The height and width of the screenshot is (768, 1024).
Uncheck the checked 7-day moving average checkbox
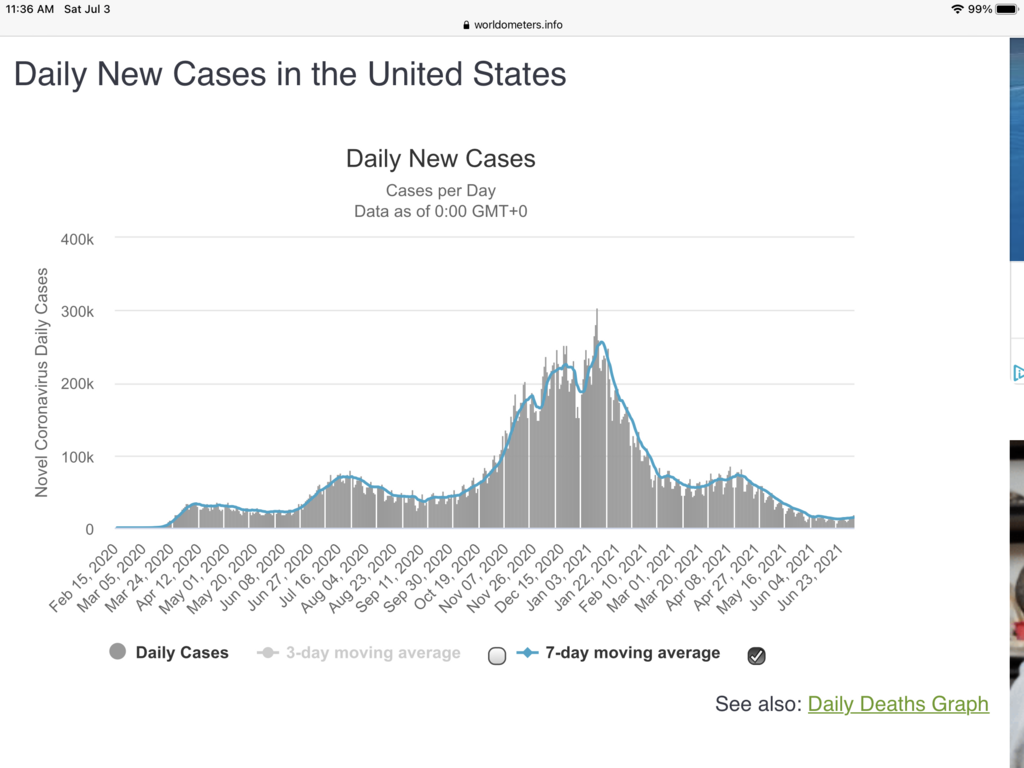click(757, 656)
